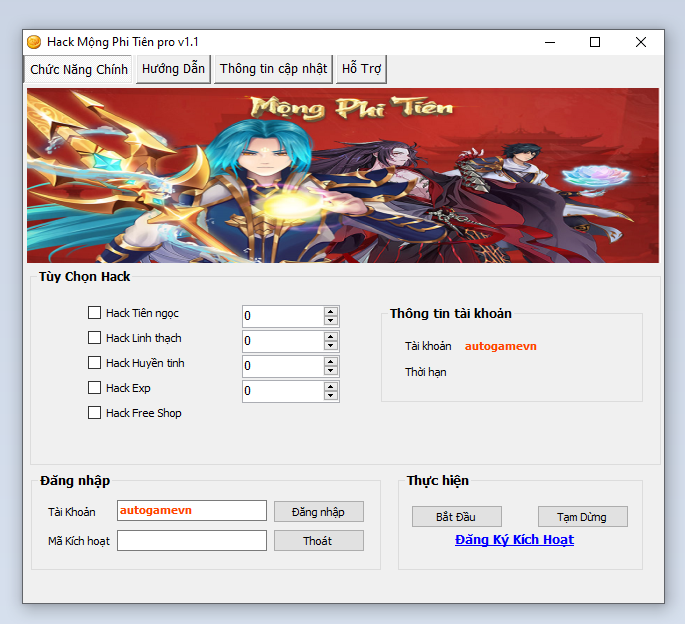
Task: Select the Chức Năng Chính tab
Action: tap(79, 70)
